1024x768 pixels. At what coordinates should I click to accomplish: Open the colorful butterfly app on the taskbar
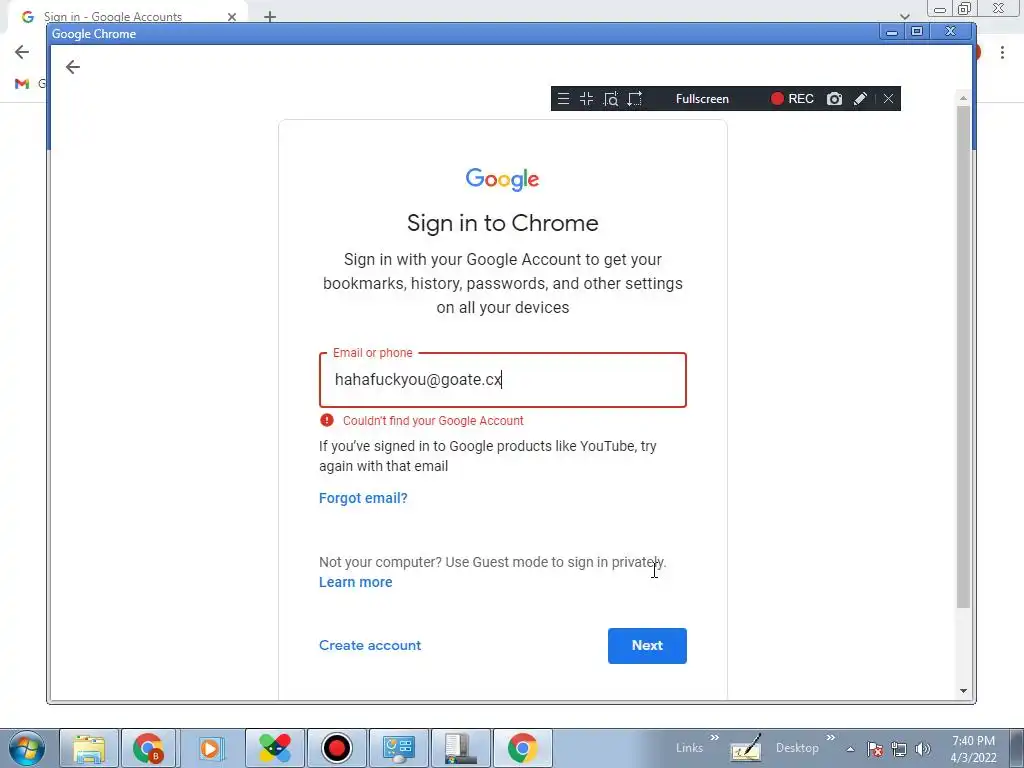[274, 748]
